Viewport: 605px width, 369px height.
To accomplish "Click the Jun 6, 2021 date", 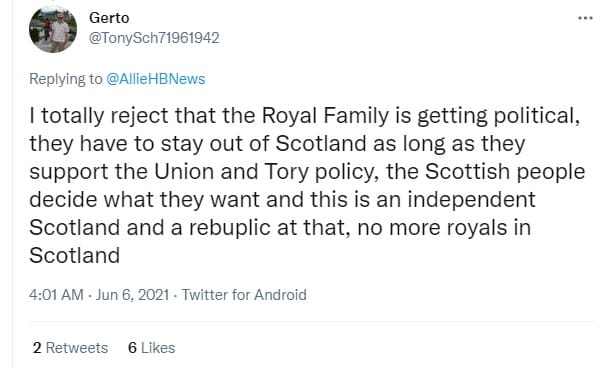I will click(132, 295).
